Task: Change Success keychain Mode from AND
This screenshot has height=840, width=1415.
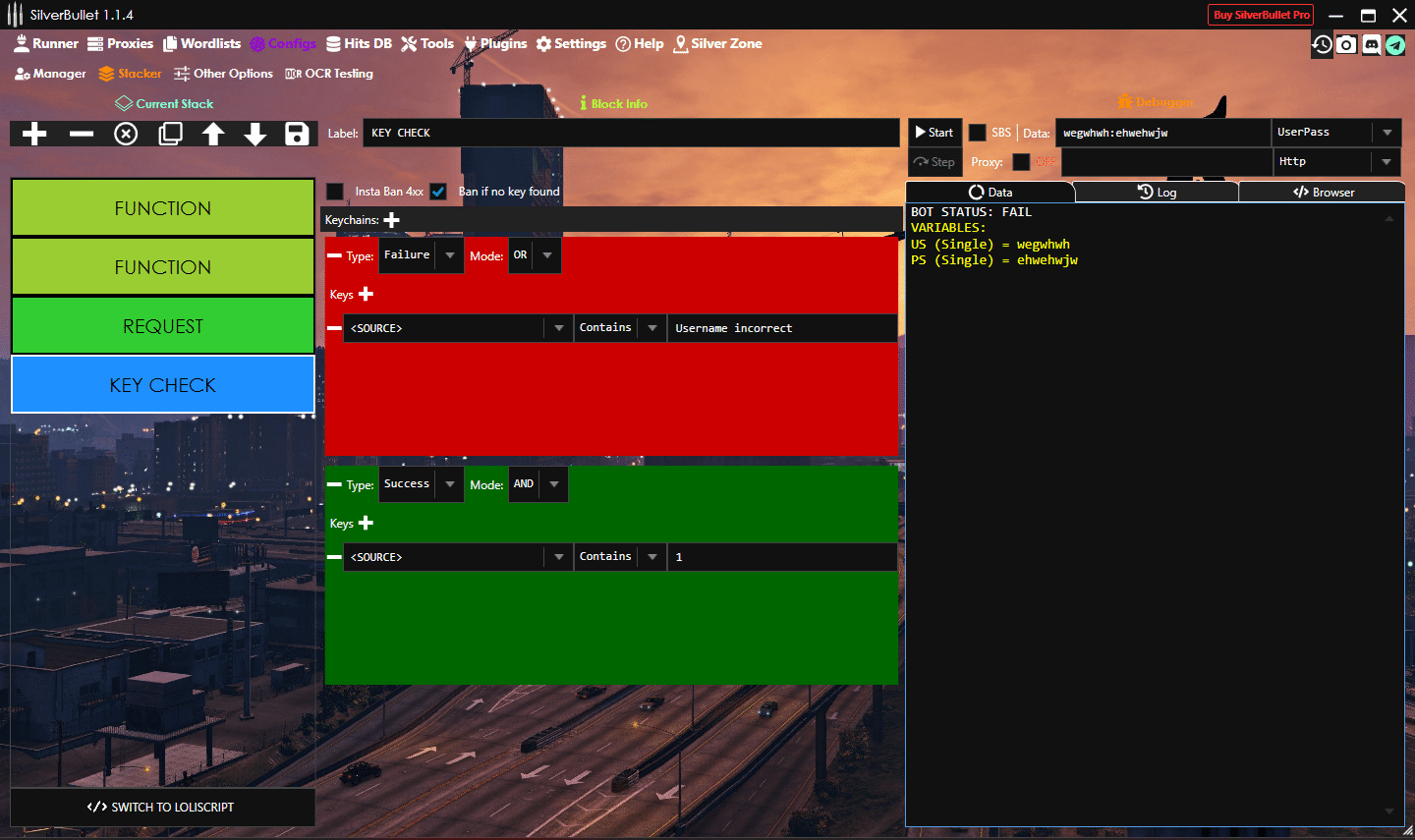Action: [538, 484]
